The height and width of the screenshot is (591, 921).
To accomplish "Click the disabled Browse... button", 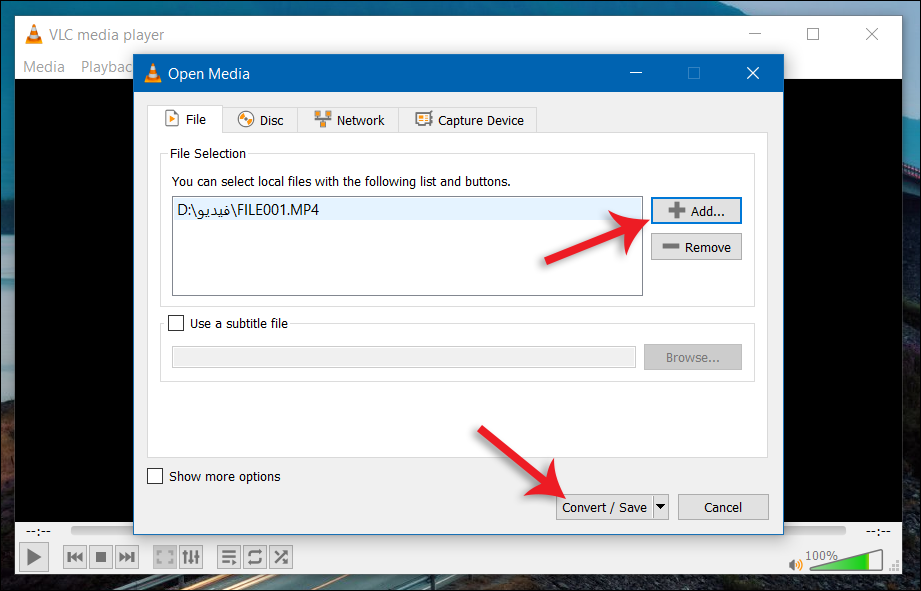I will [x=693, y=357].
